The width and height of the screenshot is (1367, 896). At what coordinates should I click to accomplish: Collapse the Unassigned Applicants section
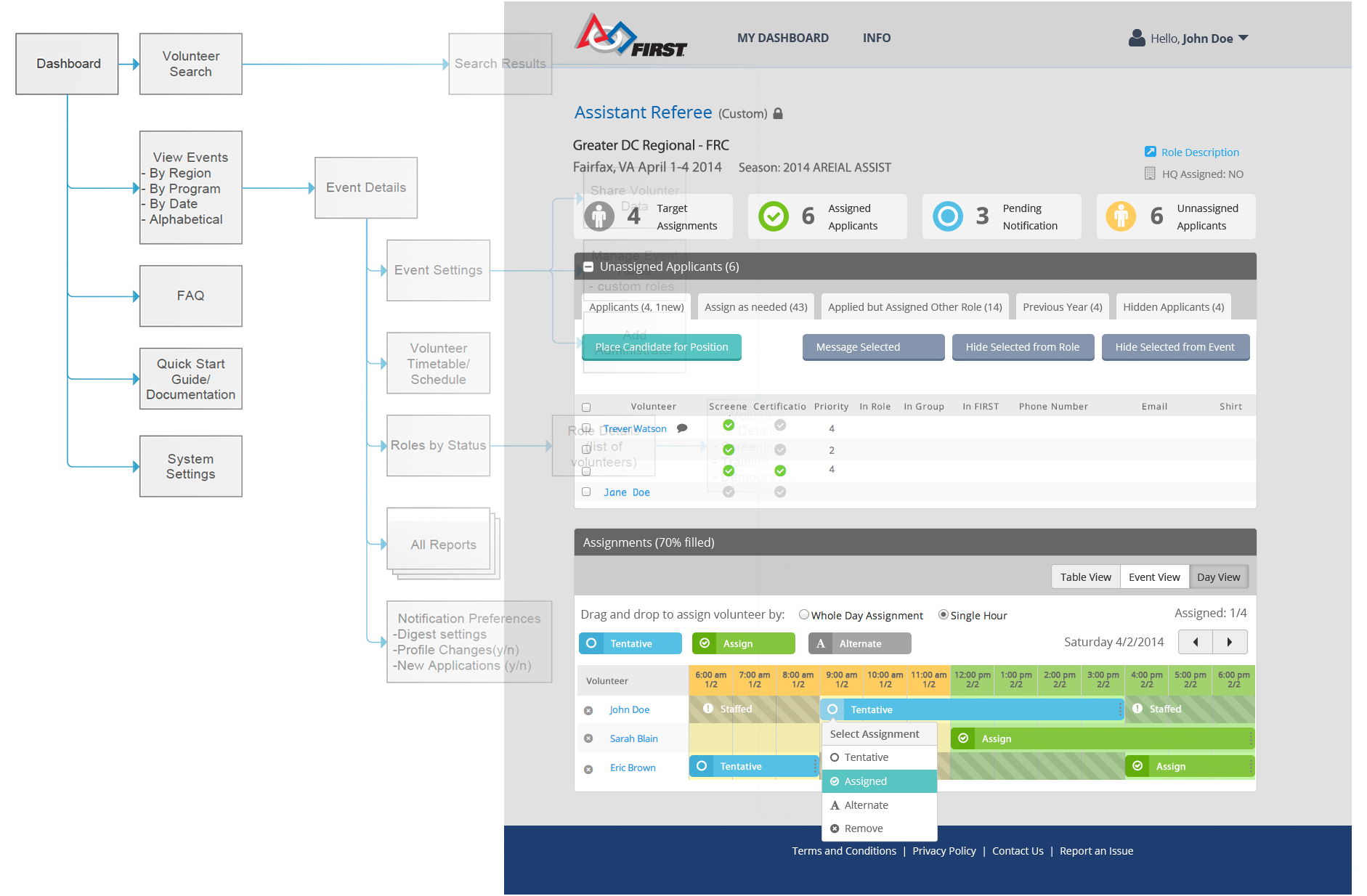coord(588,267)
